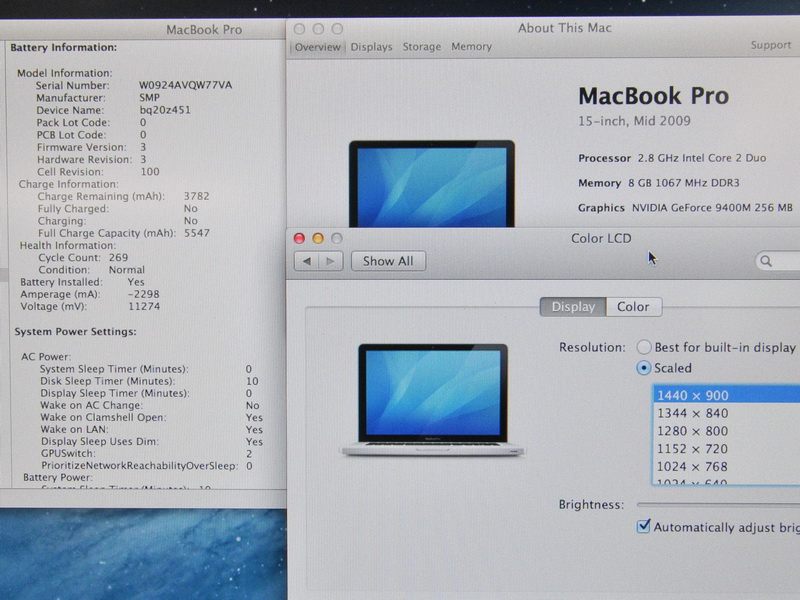Click the search magnifier in Color LCD
The height and width of the screenshot is (600, 800).
click(x=766, y=261)
